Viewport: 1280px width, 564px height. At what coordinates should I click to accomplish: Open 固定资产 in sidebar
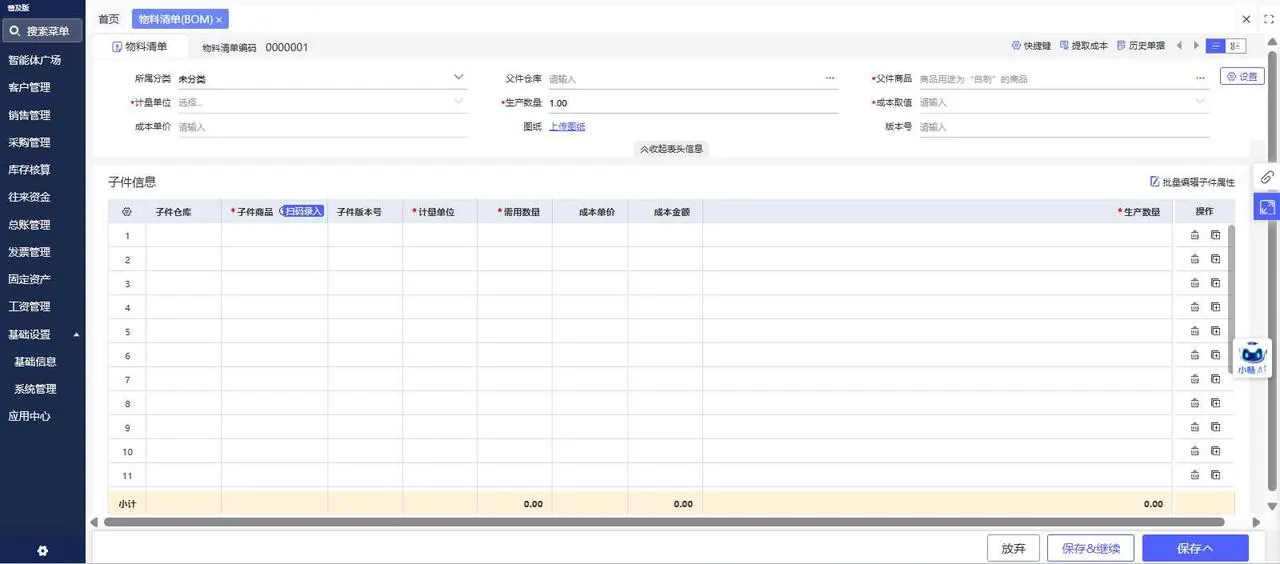click(x=29, y=279)
